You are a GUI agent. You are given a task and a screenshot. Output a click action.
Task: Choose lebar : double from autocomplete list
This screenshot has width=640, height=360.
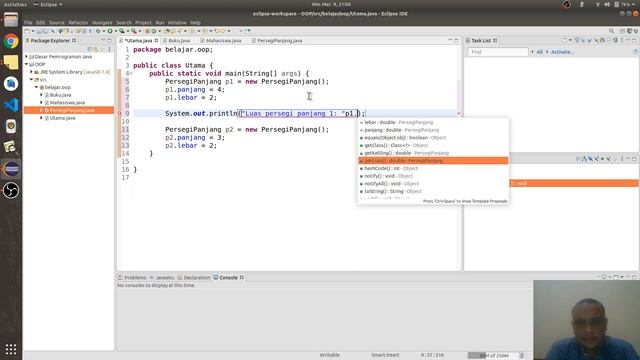click(433, 122)
